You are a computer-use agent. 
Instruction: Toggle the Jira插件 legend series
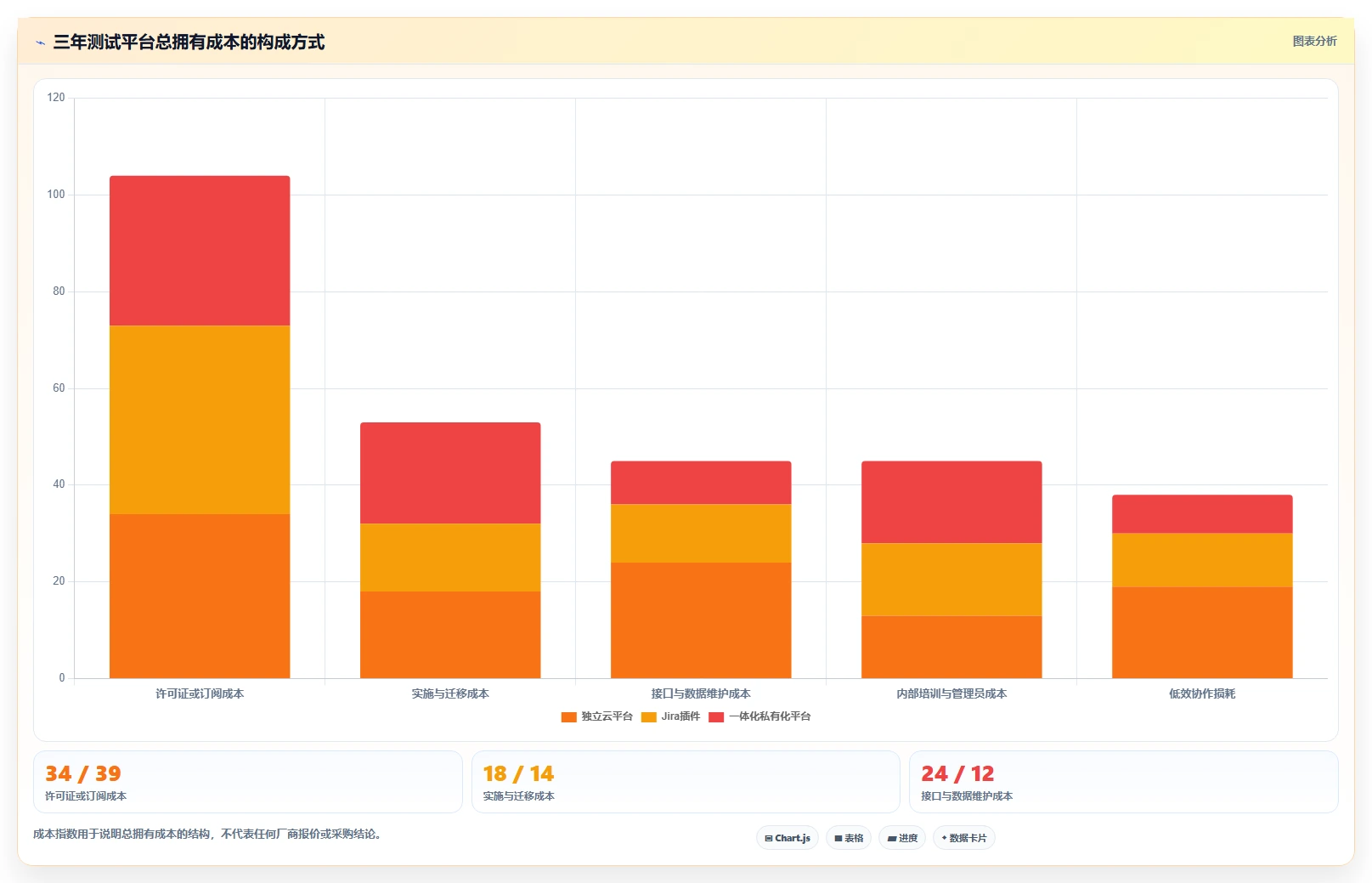tap(670, 716)
